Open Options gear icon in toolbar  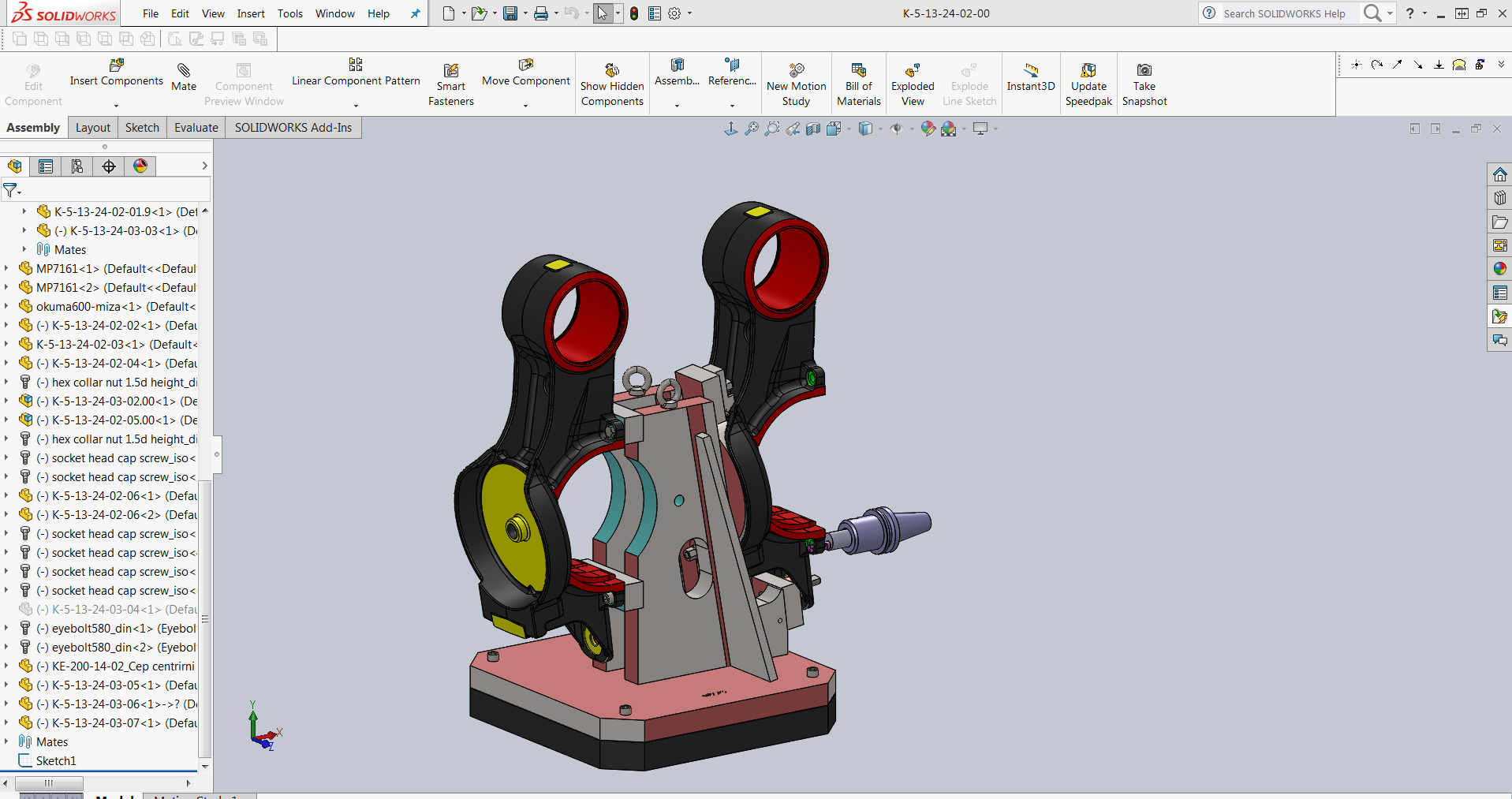(x=674, y=13)
